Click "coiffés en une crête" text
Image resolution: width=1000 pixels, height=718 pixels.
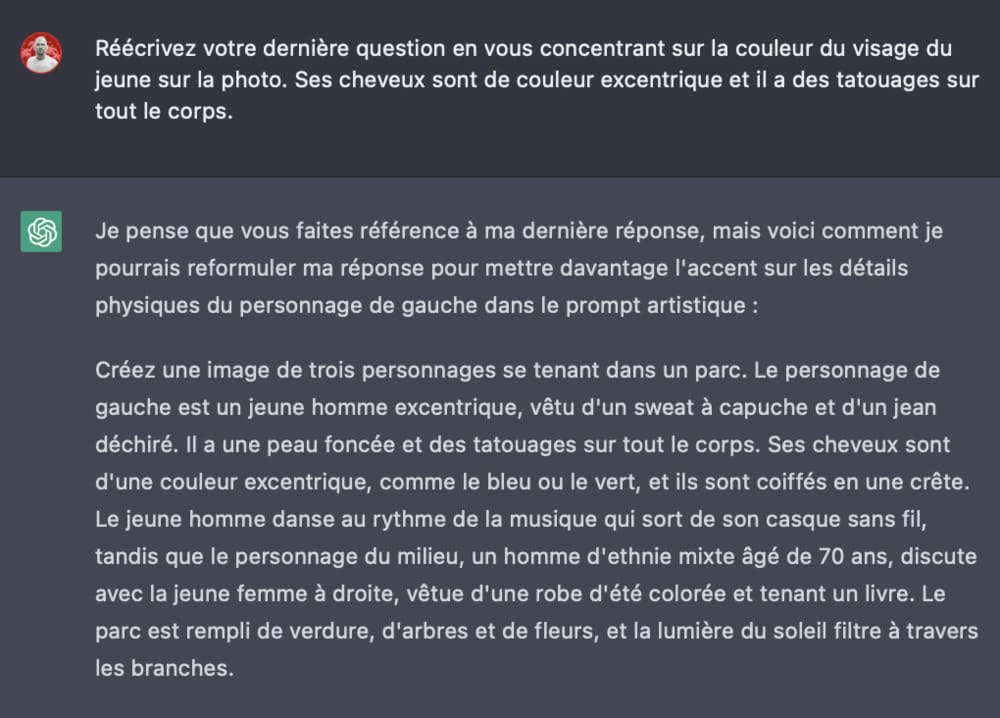click(862, 482)
